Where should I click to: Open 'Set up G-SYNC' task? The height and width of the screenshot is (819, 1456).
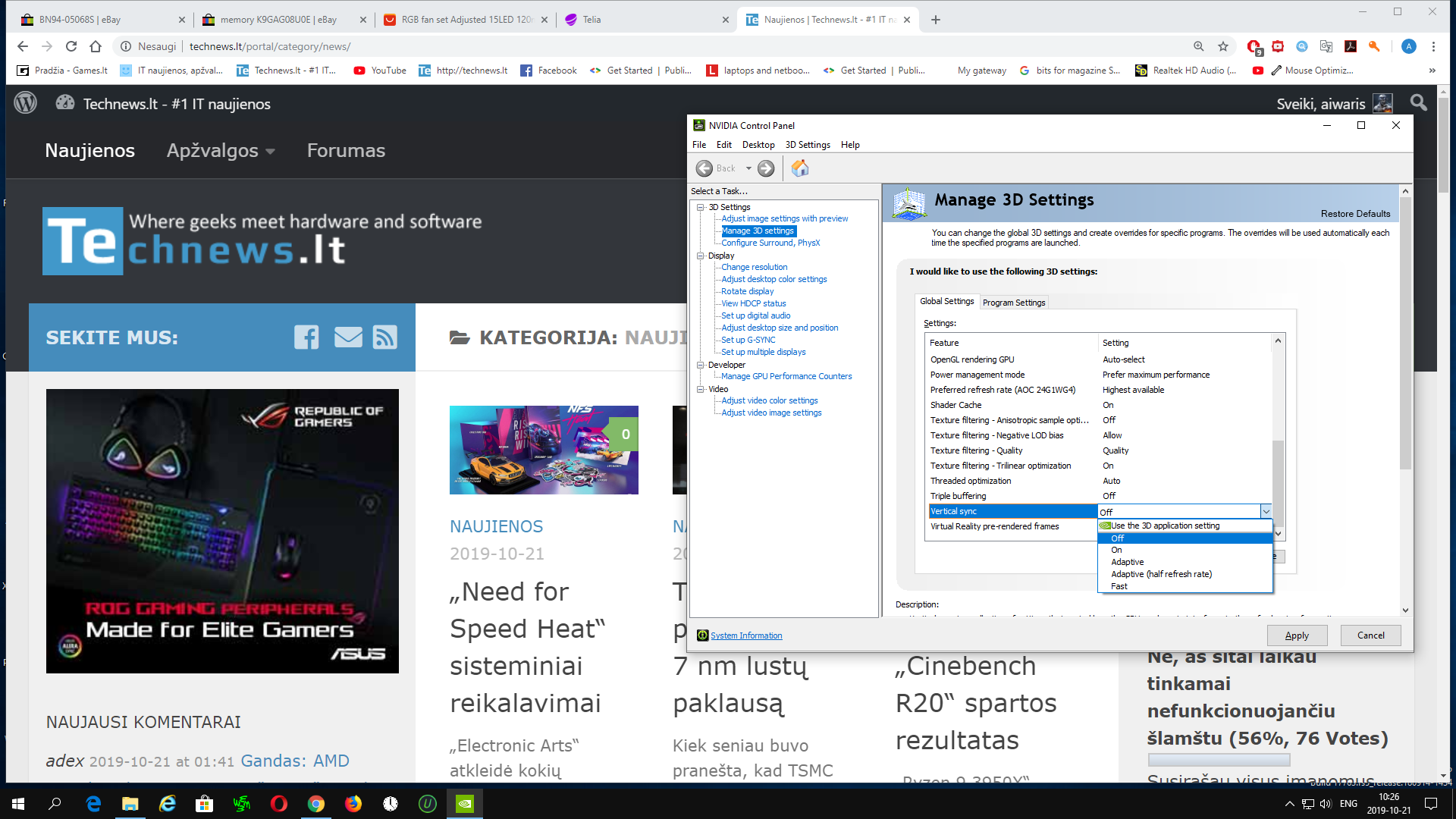click(748, 340)
